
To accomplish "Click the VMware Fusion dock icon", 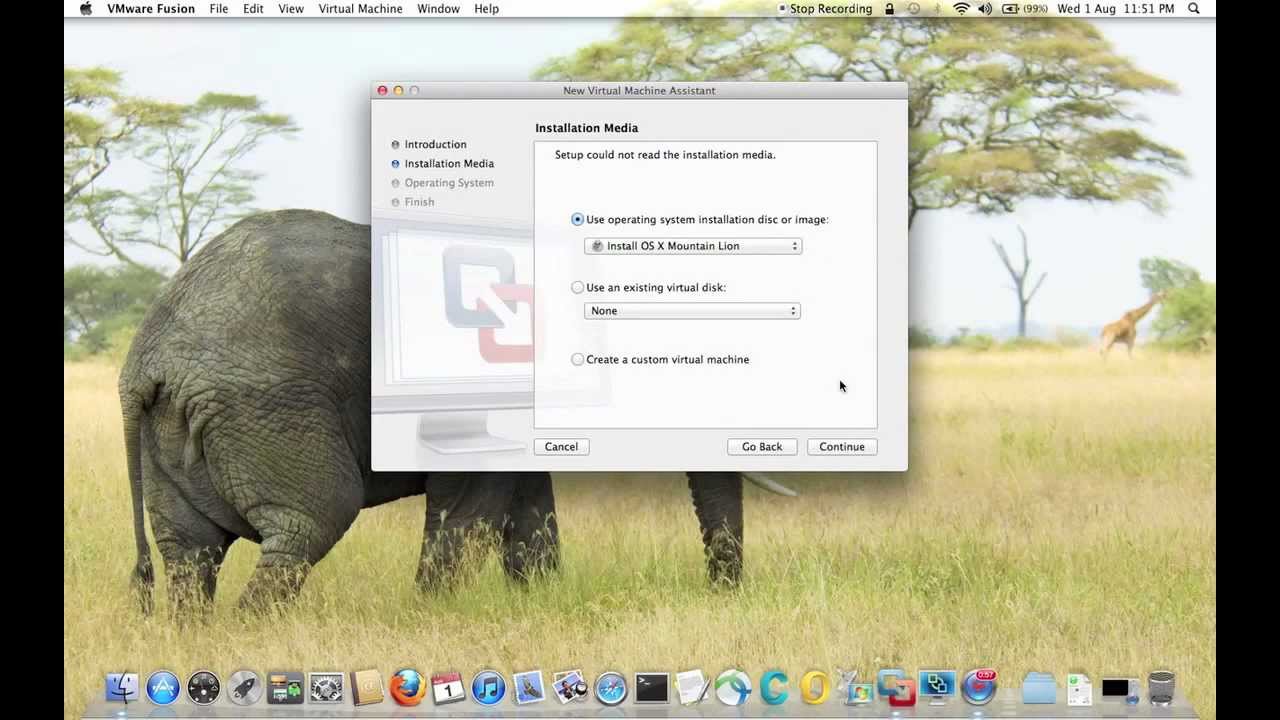I will (x=896, y=688).
